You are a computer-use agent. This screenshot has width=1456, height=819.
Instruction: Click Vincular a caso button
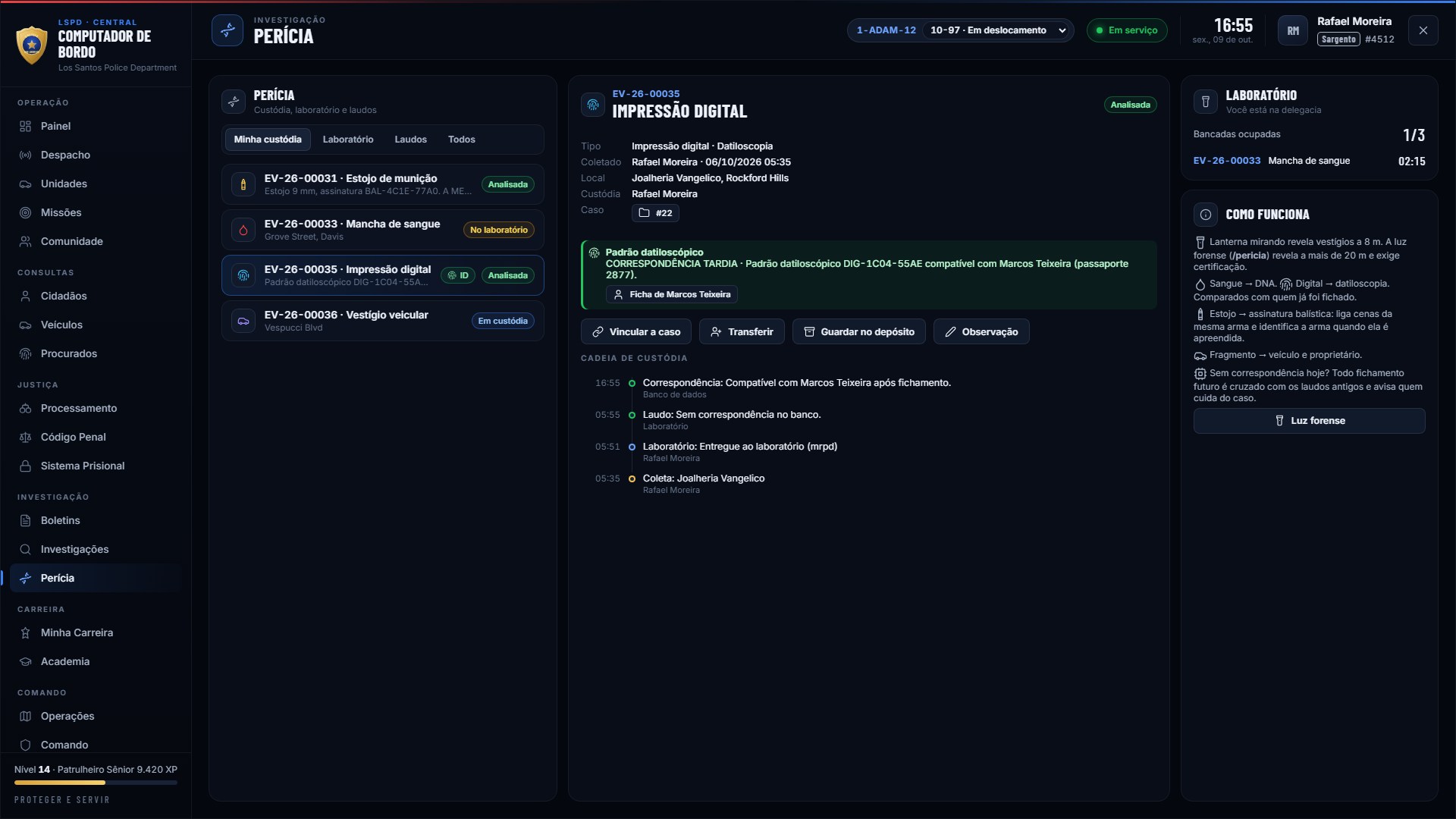pyautogui.click(x=636, y=332)
